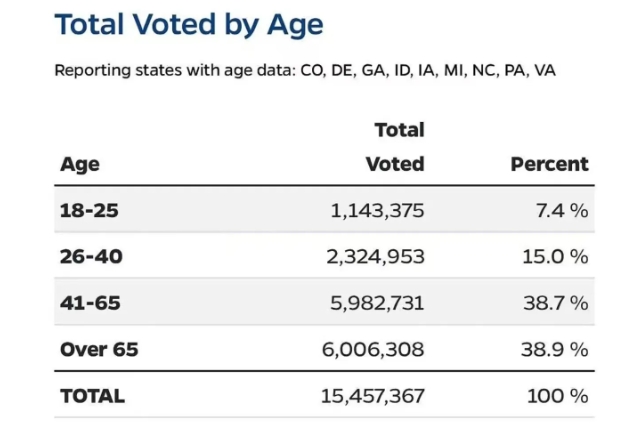Click the Total Voted column header
634x435 pixels.
point(395,147)
